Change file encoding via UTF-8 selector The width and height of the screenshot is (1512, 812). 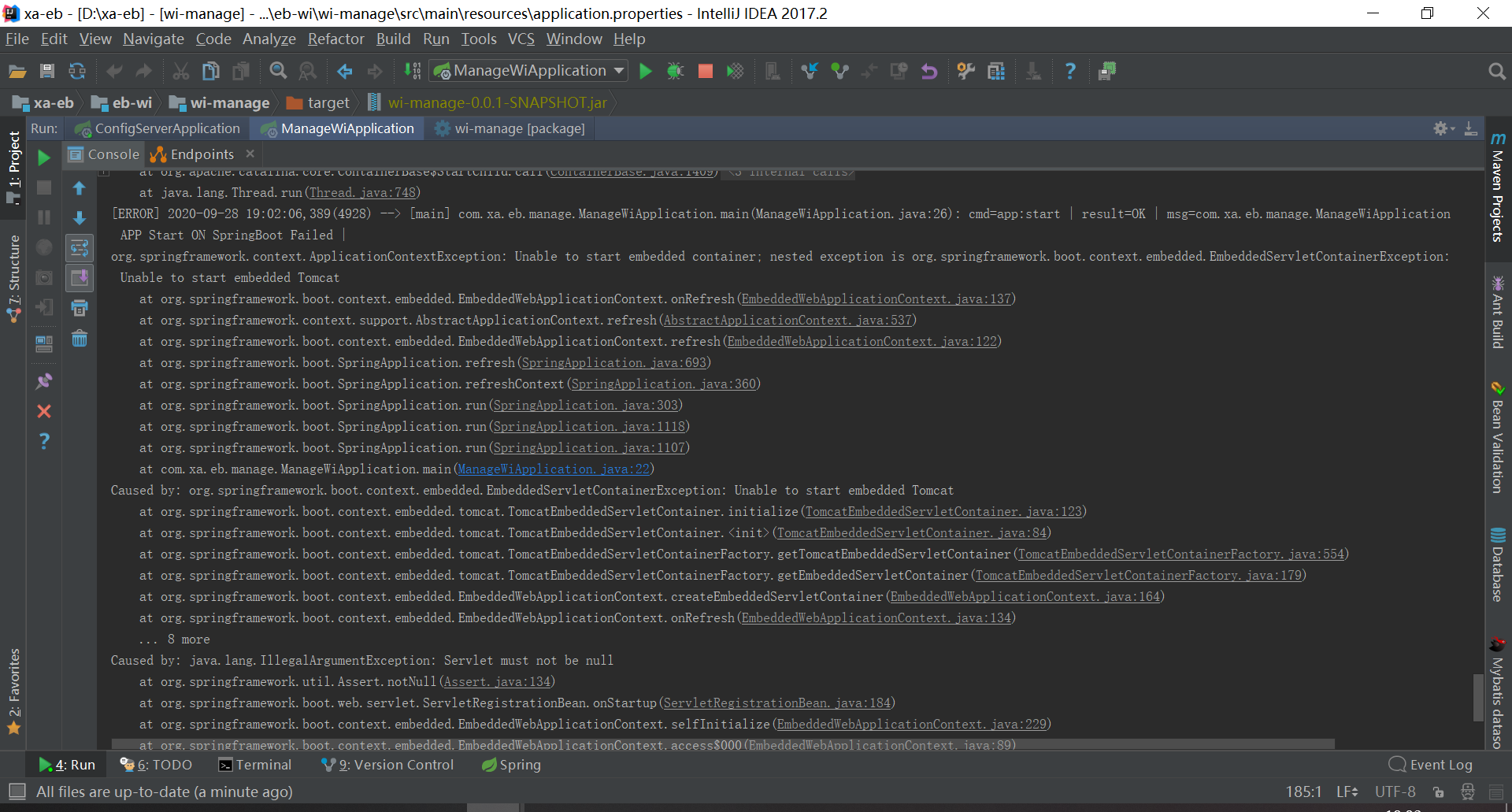click(x=1395, y=792)
